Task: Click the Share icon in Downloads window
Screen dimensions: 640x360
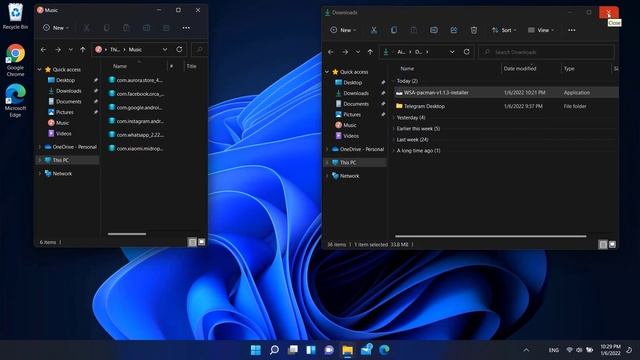Action: [x=454, y=30]
